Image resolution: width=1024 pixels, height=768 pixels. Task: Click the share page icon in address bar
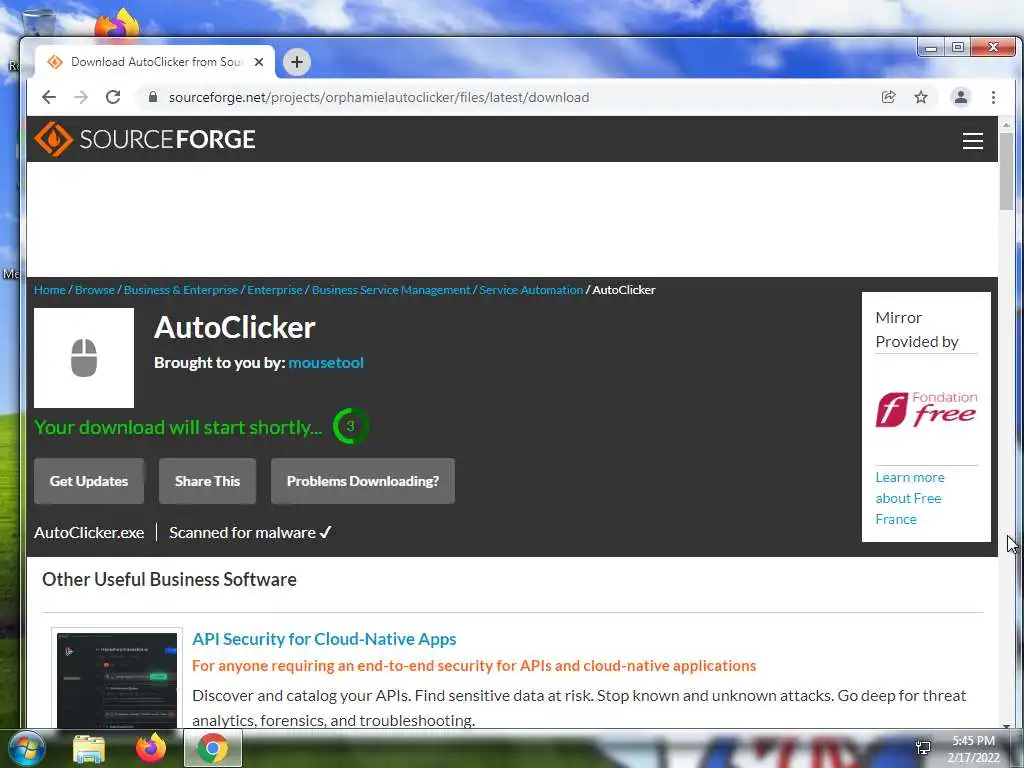[x=888, y=97]
